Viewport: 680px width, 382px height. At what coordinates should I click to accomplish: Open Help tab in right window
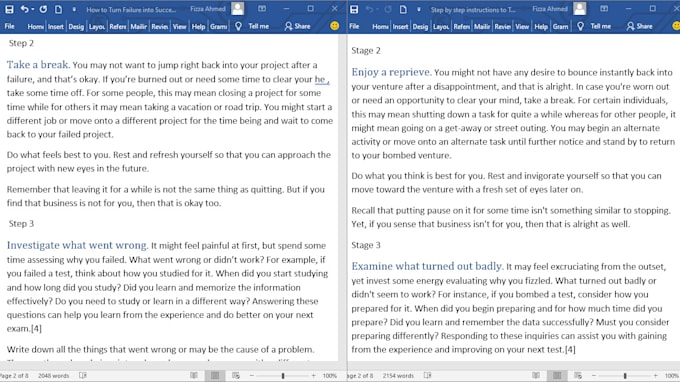pos(541,26)
